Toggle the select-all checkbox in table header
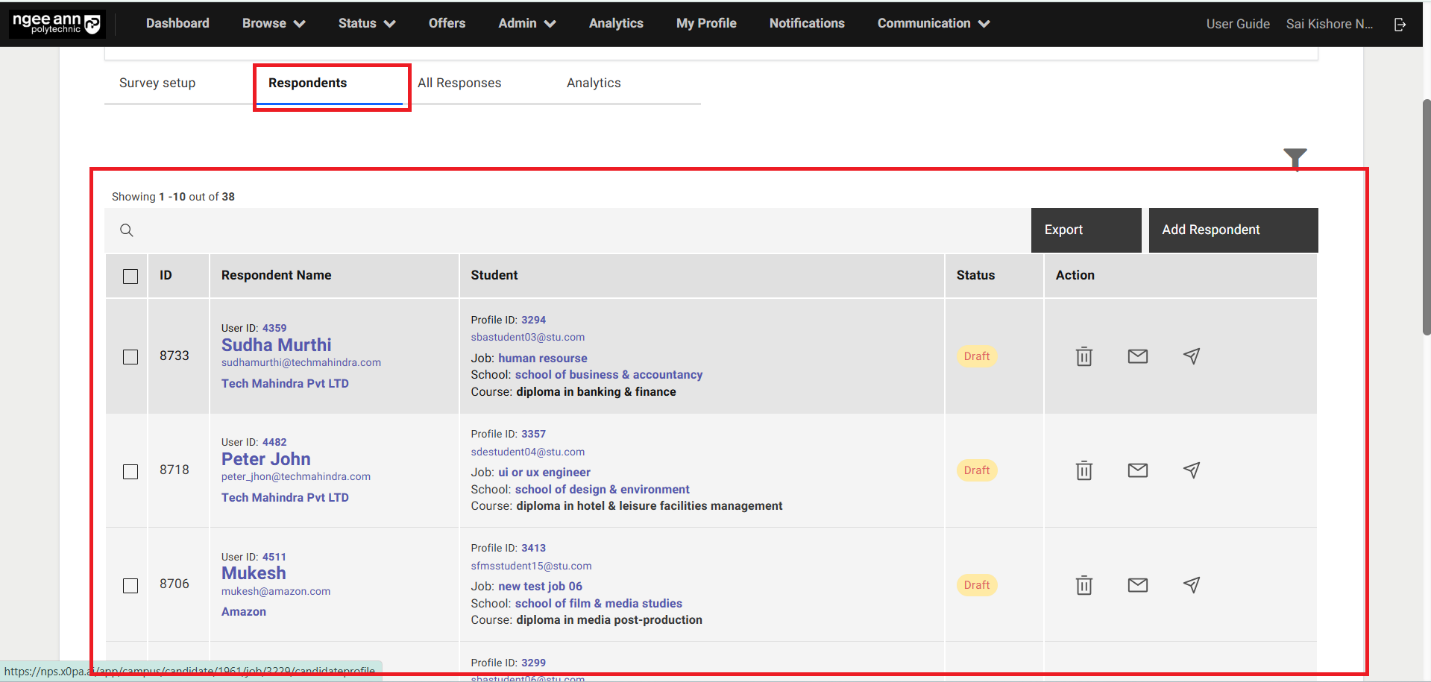This screenshot has height=682, width=1431. [x=130, y=276]
